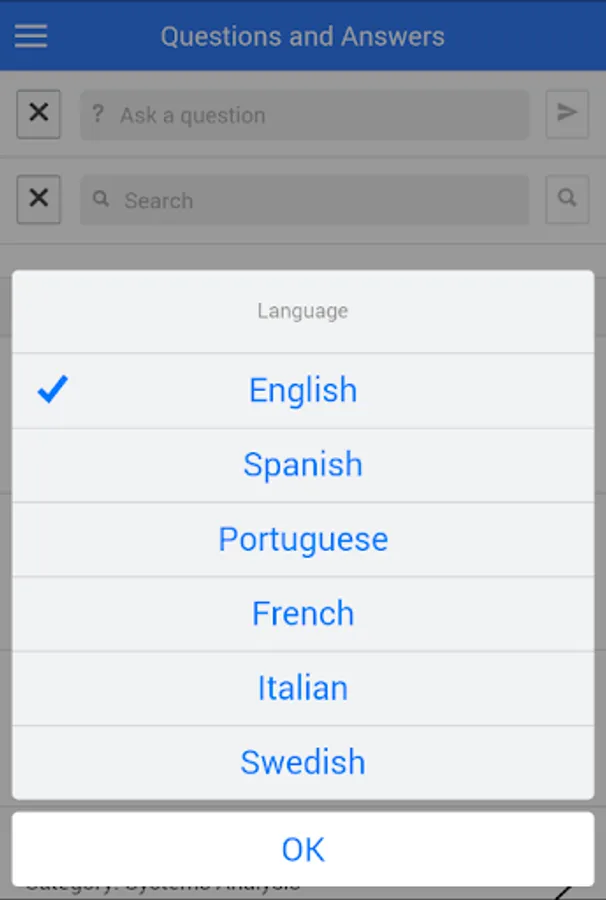The width and height of the screenshot is (606, 900).
Task: Tap the Category: Systems Analysis text
Action: click(x=160, y=887)
